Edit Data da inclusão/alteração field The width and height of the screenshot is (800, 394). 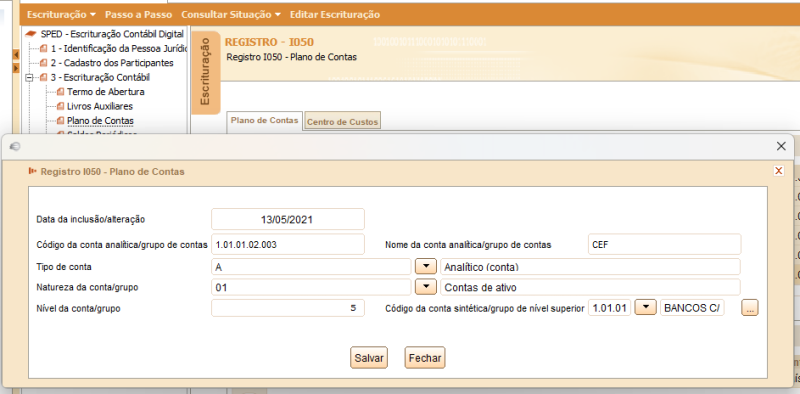coord(288,219)
